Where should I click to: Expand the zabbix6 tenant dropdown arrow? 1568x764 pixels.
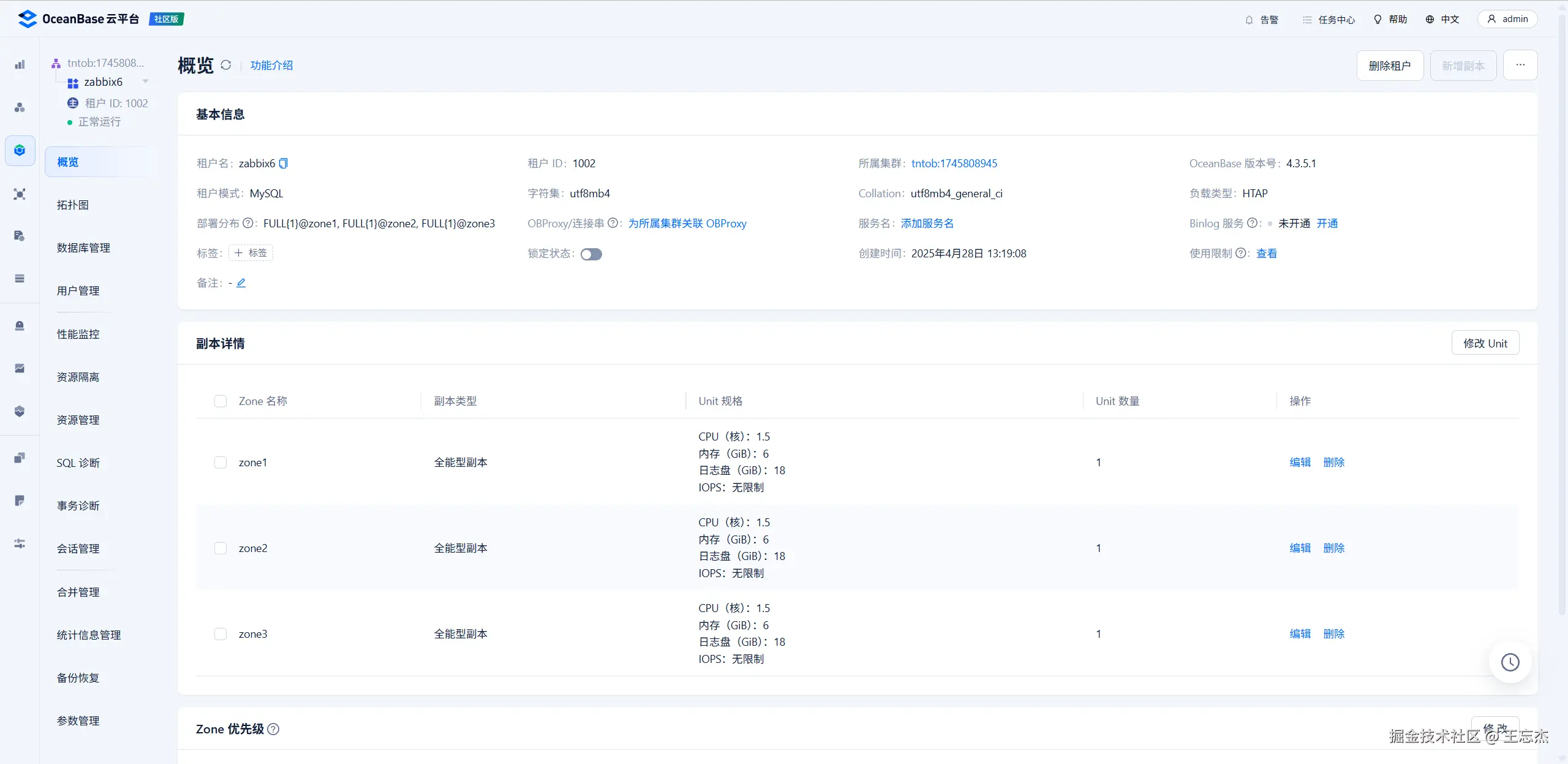(145, 81)
